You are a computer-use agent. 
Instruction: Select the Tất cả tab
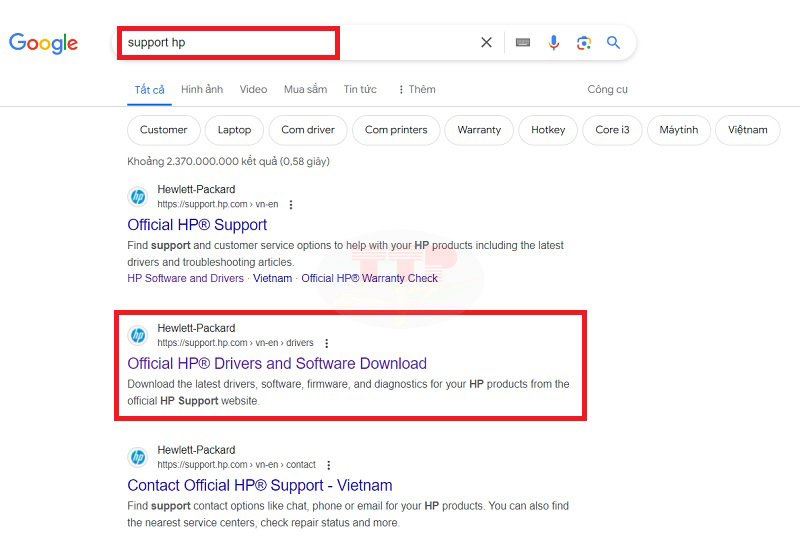pos(149,90)
